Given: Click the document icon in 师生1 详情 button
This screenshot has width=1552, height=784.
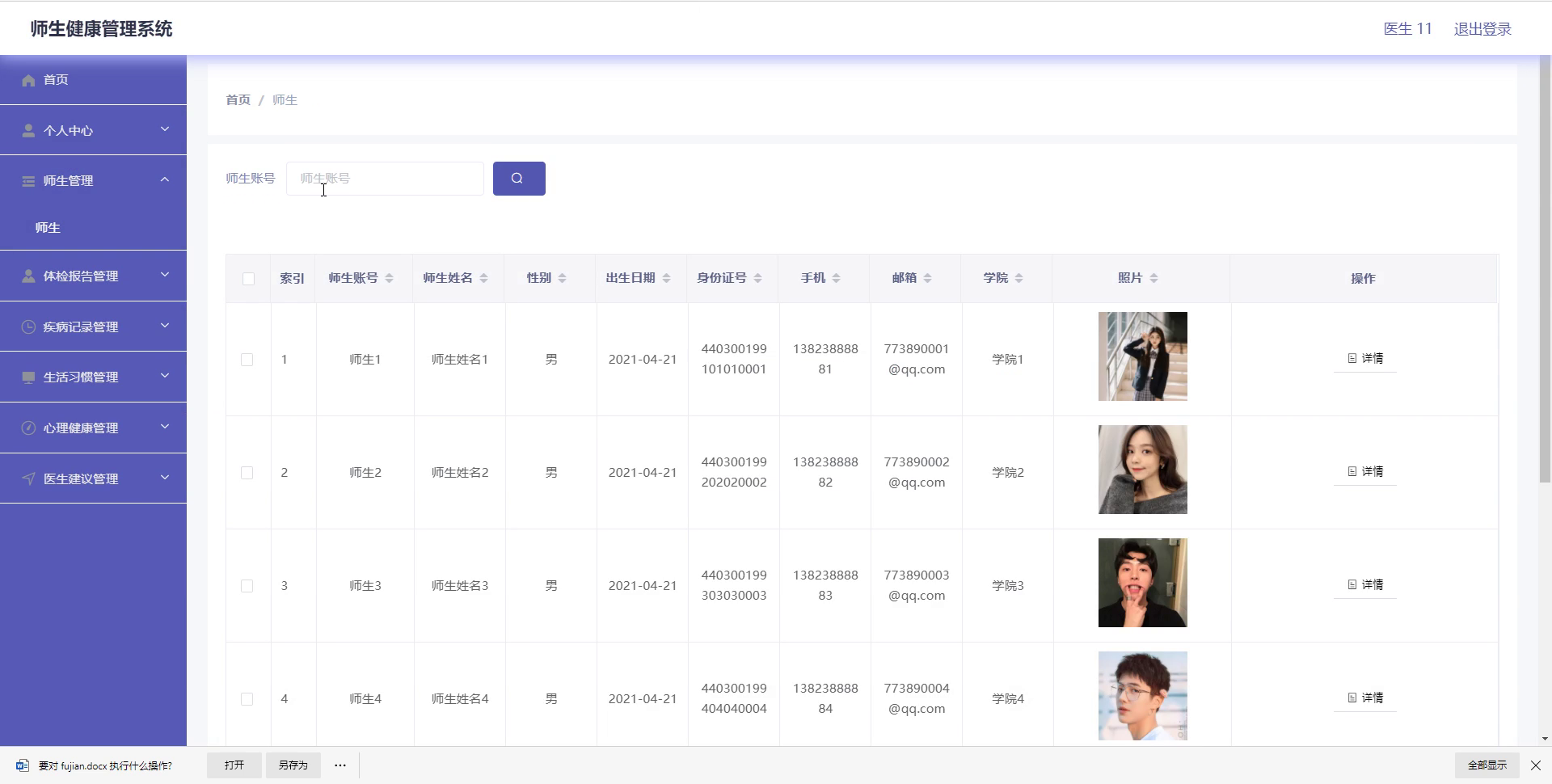Looking at the screenshot, I should click(x=1352, y=358).
